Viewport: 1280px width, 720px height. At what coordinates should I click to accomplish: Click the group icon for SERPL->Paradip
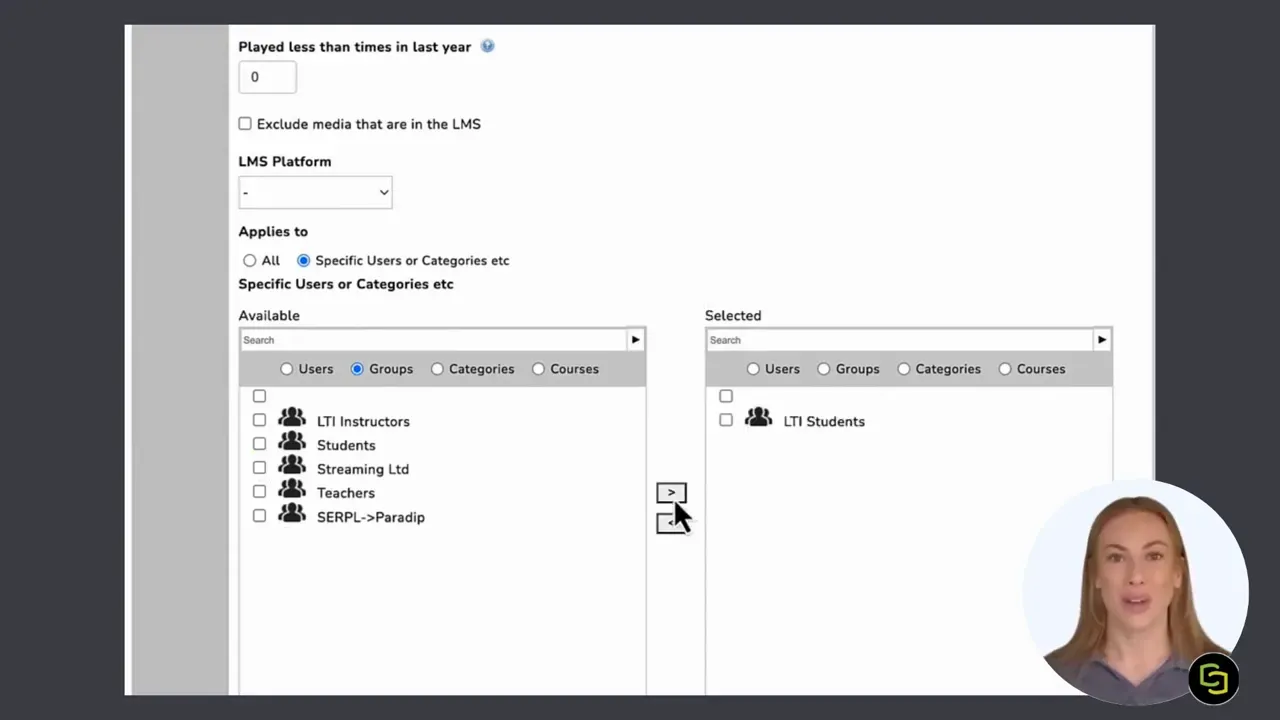click(x=292, y=514)
